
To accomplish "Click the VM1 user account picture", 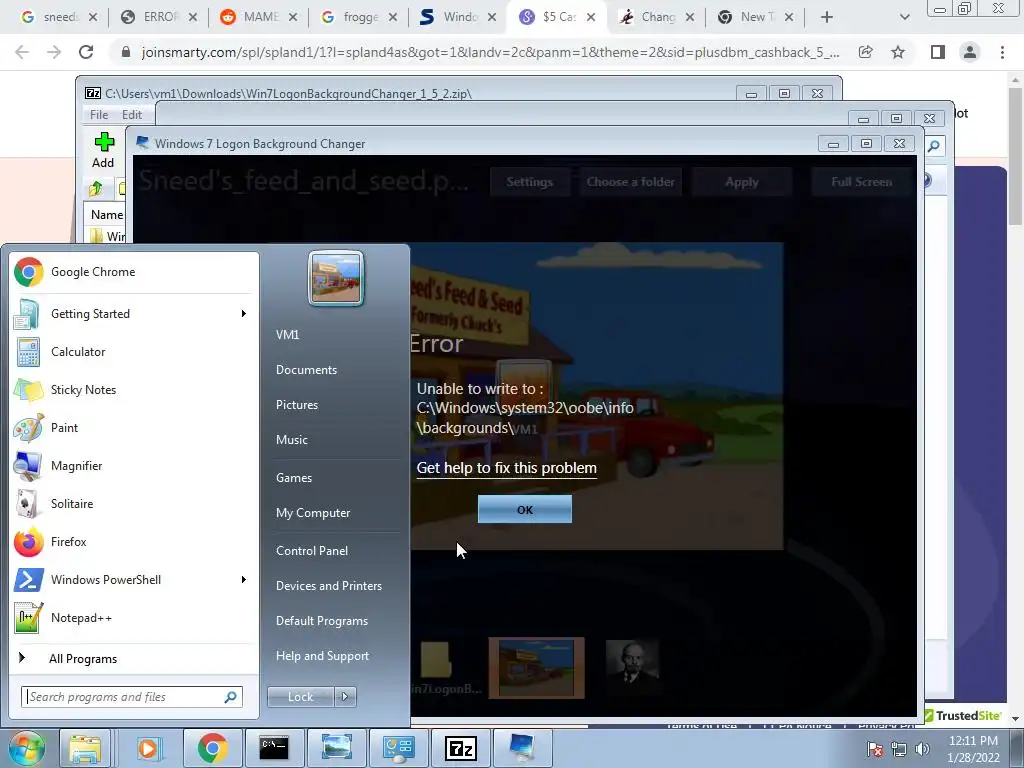I will click(336, 279).
